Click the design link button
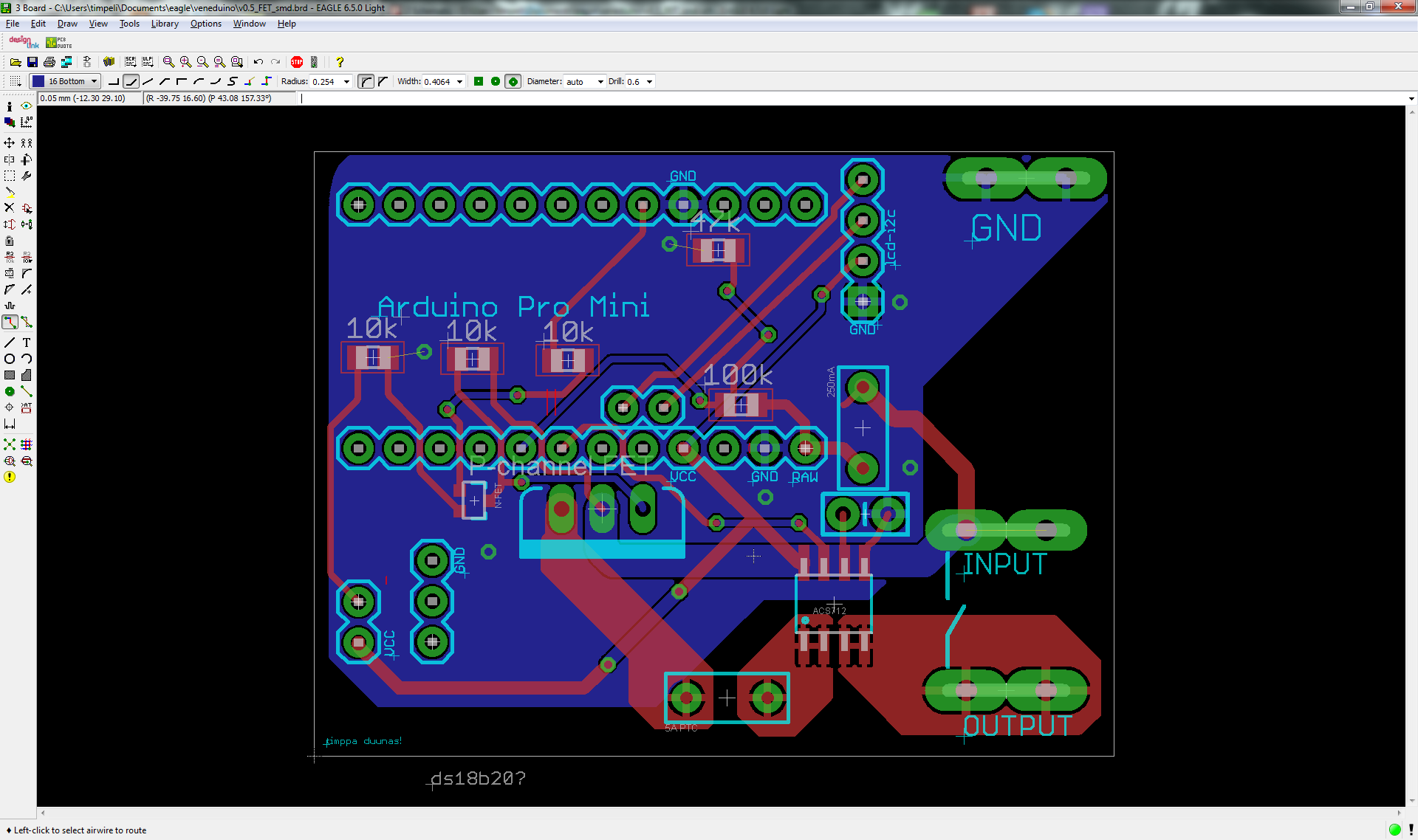This screenshot has height=840, width=1418. [x=24, y=42]
